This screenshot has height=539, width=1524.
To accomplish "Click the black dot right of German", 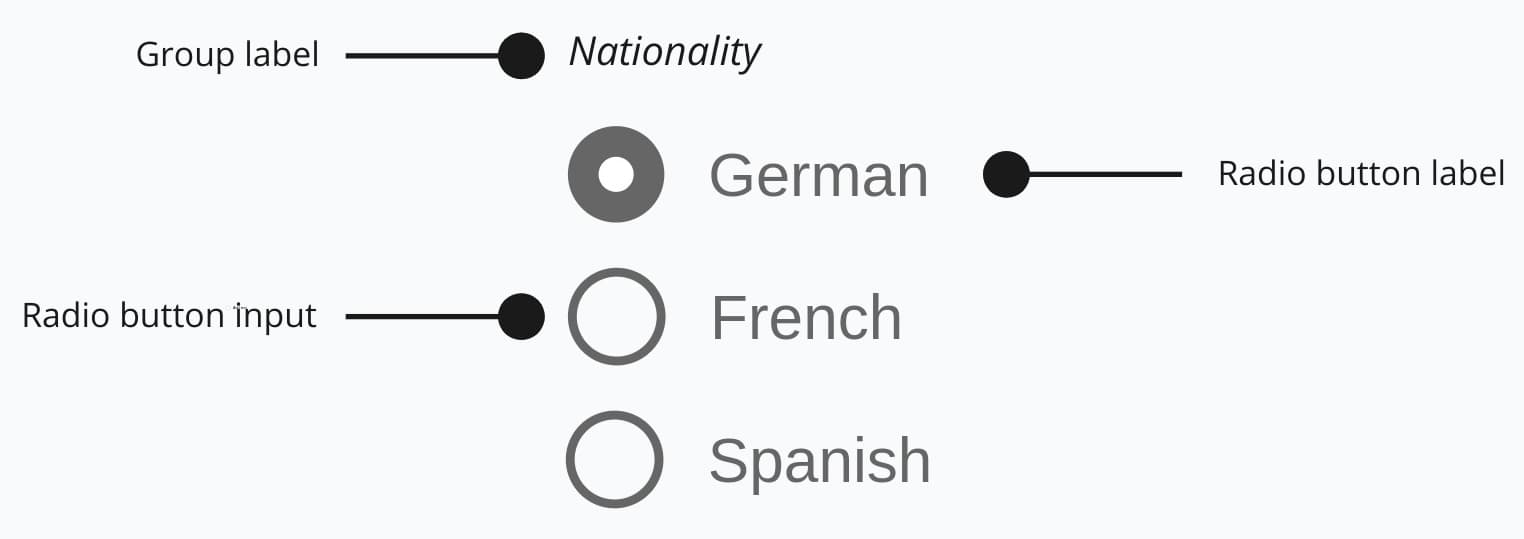I will click(1006, 174).
